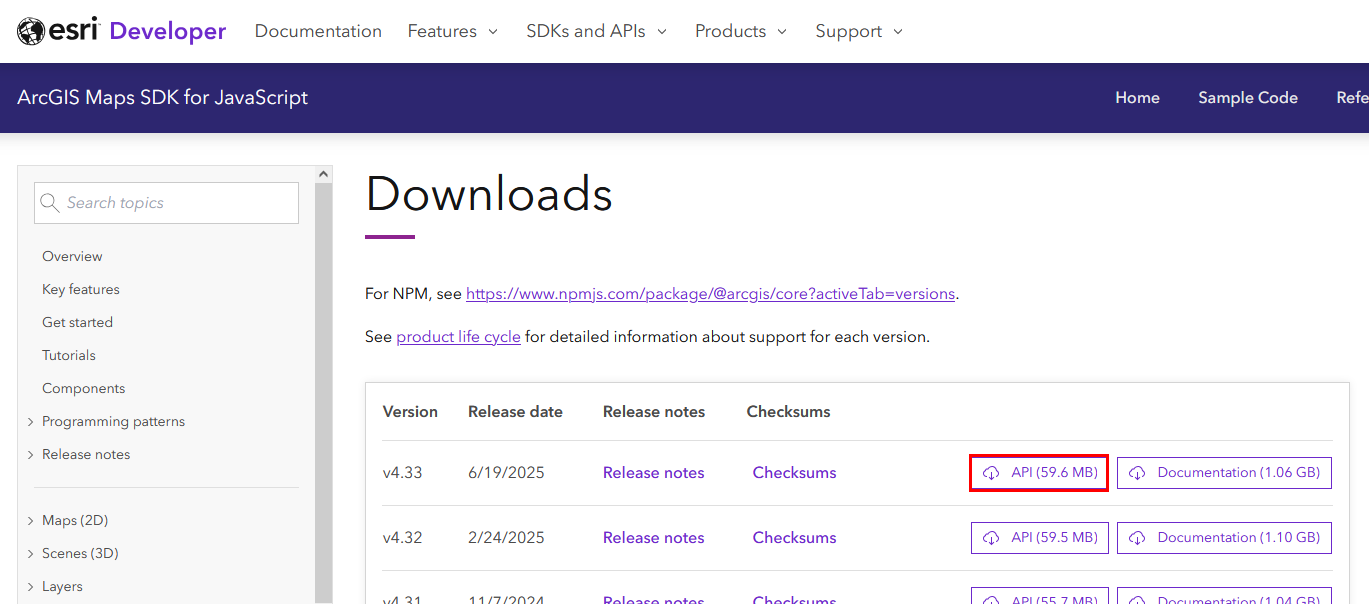This screenshot has height=604, width=1369.
Task: Click the download cloud icon for Documentation 1.06 GB
Action: pyautogui.click(x=1137, y=473)
